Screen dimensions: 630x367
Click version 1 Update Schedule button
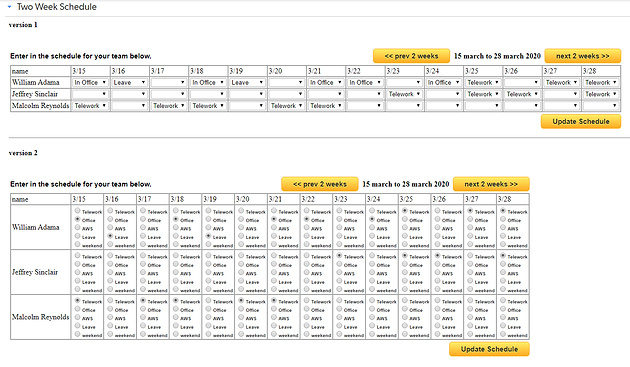581,121
